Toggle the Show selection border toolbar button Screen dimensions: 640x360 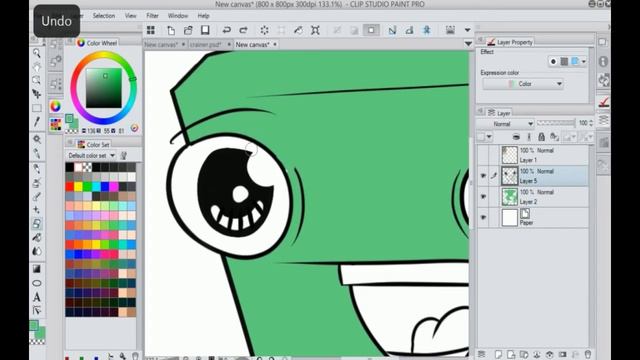(371, 30)
